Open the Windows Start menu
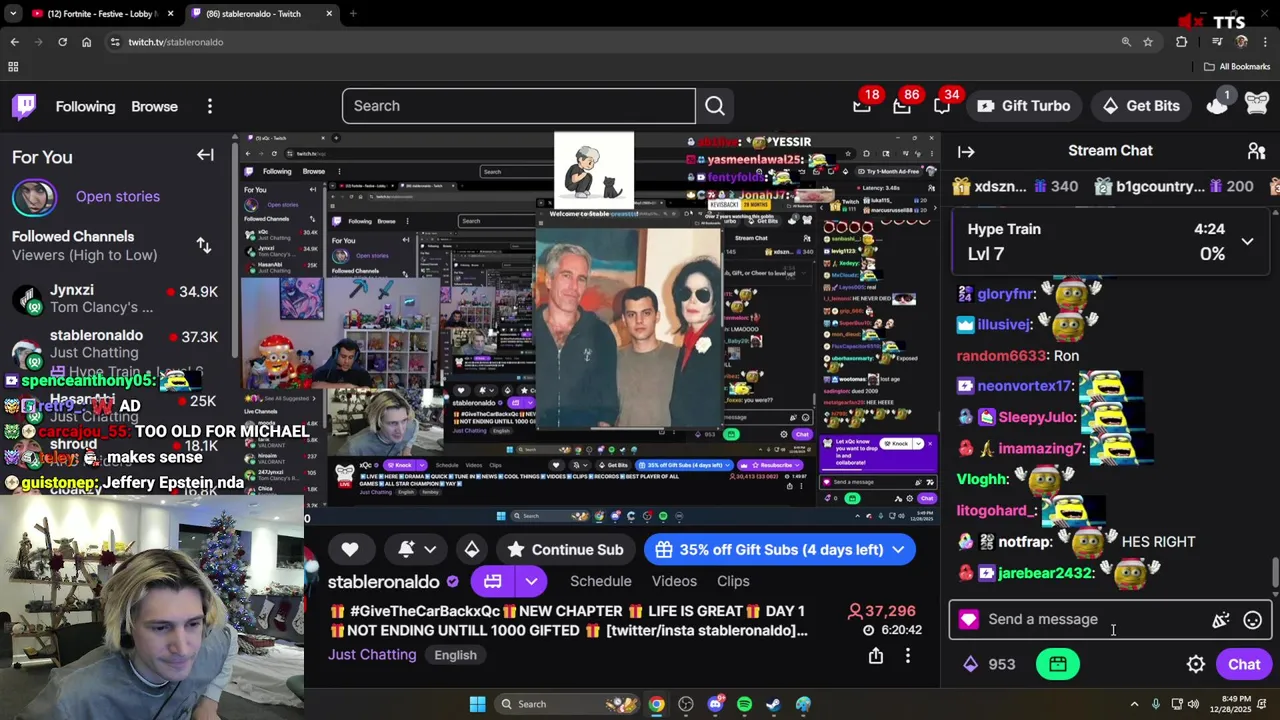Viewport: 1280px width, 720px height. click(477, 704)
